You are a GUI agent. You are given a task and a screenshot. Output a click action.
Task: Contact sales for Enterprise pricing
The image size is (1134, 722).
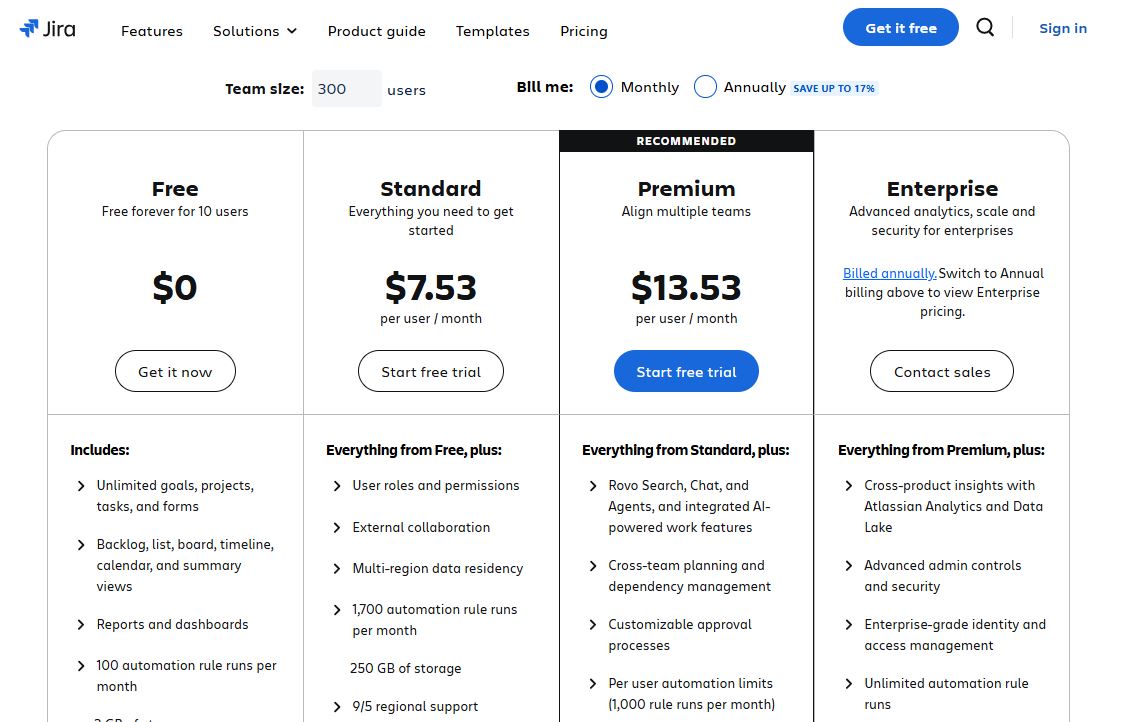(x=941, y=370)
